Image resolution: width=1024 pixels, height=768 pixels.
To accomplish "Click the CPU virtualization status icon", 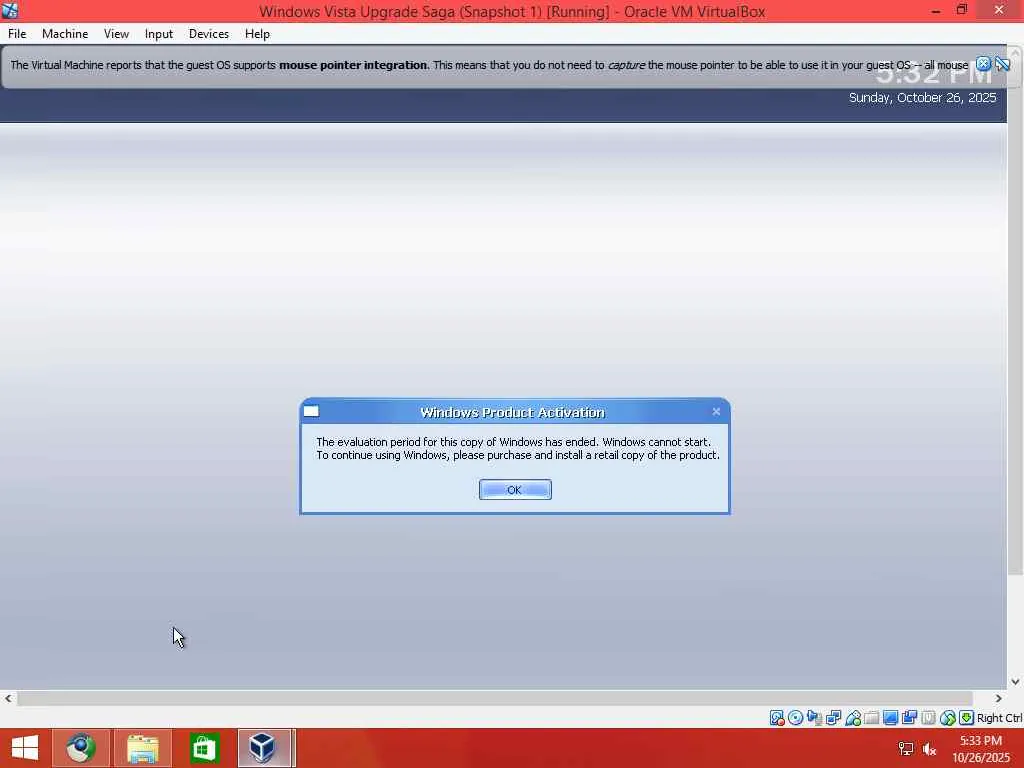I will click(x=928, y=718).
